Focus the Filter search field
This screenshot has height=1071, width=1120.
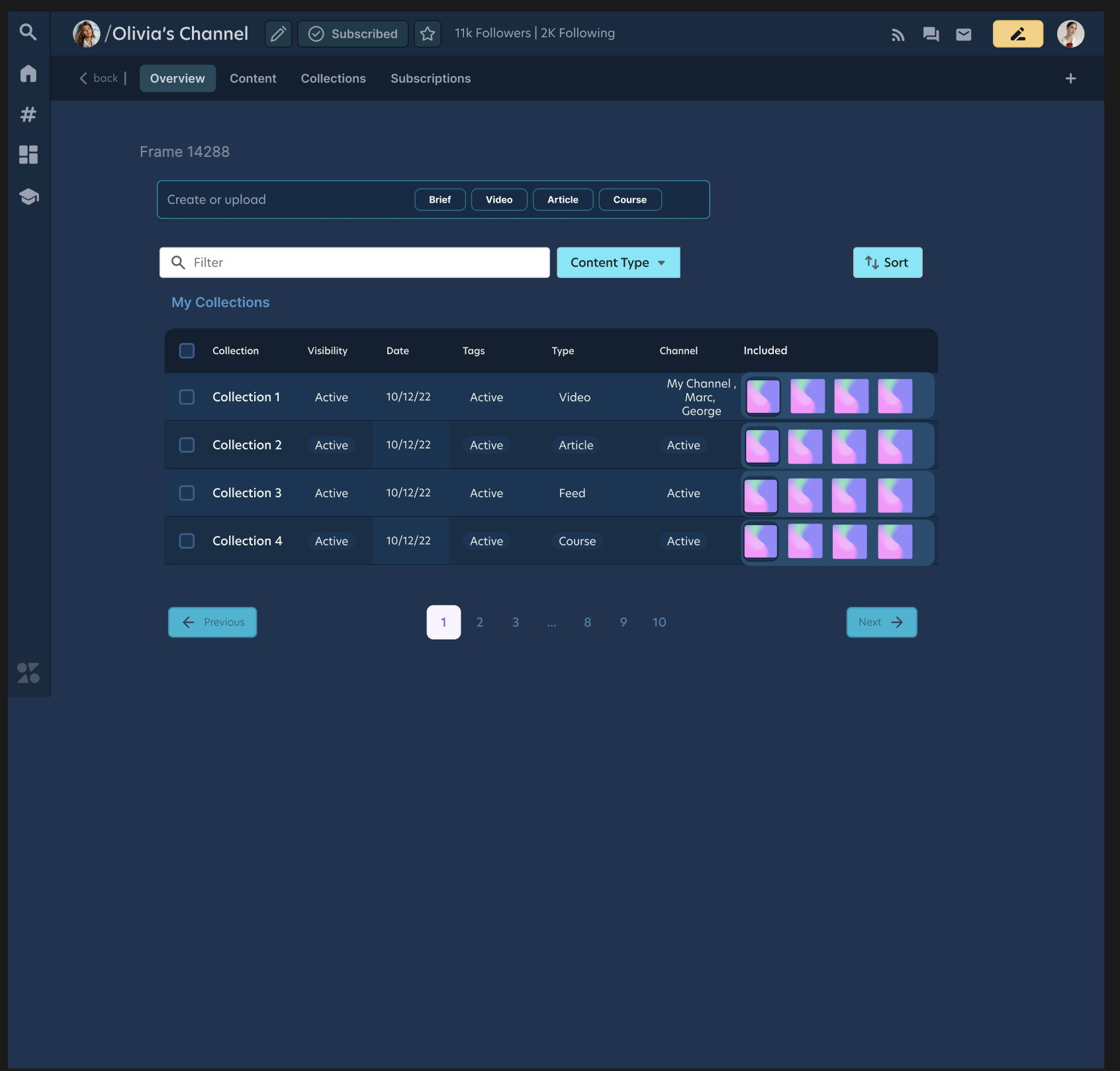coord(355,262)
